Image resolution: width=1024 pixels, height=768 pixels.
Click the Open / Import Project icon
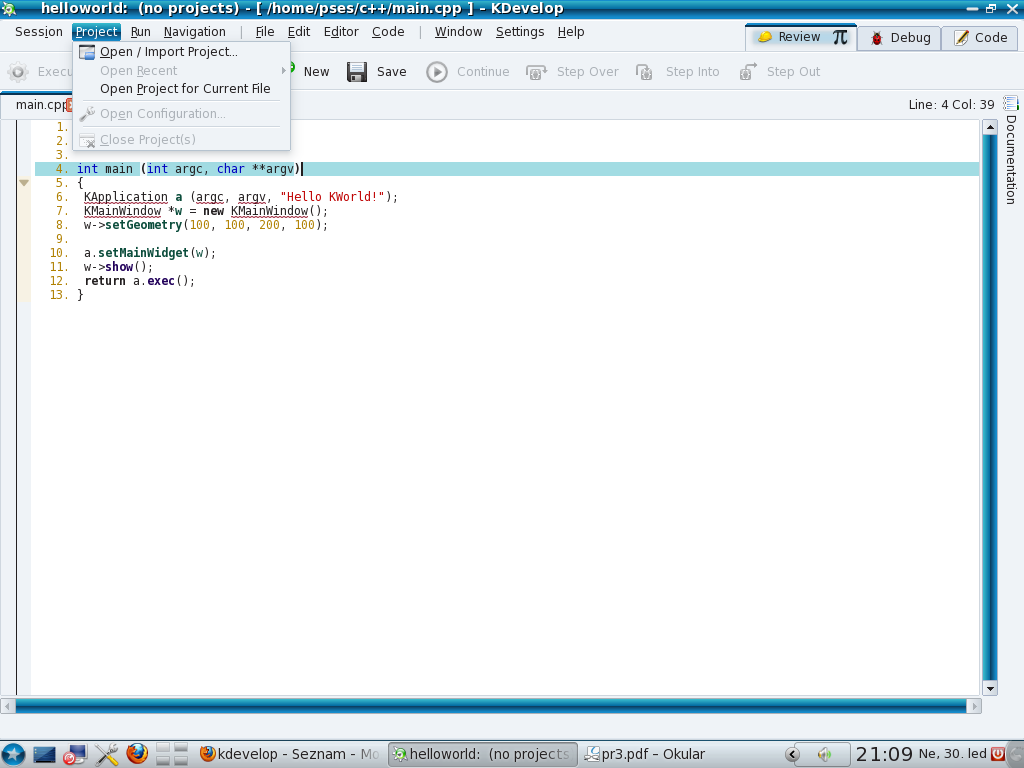(x=87, y=52)
